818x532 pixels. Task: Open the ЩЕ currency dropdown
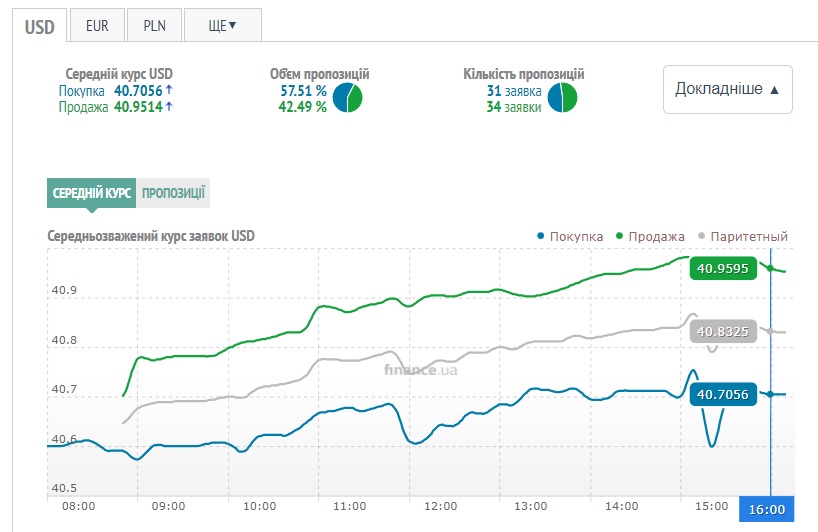point(222,25)
